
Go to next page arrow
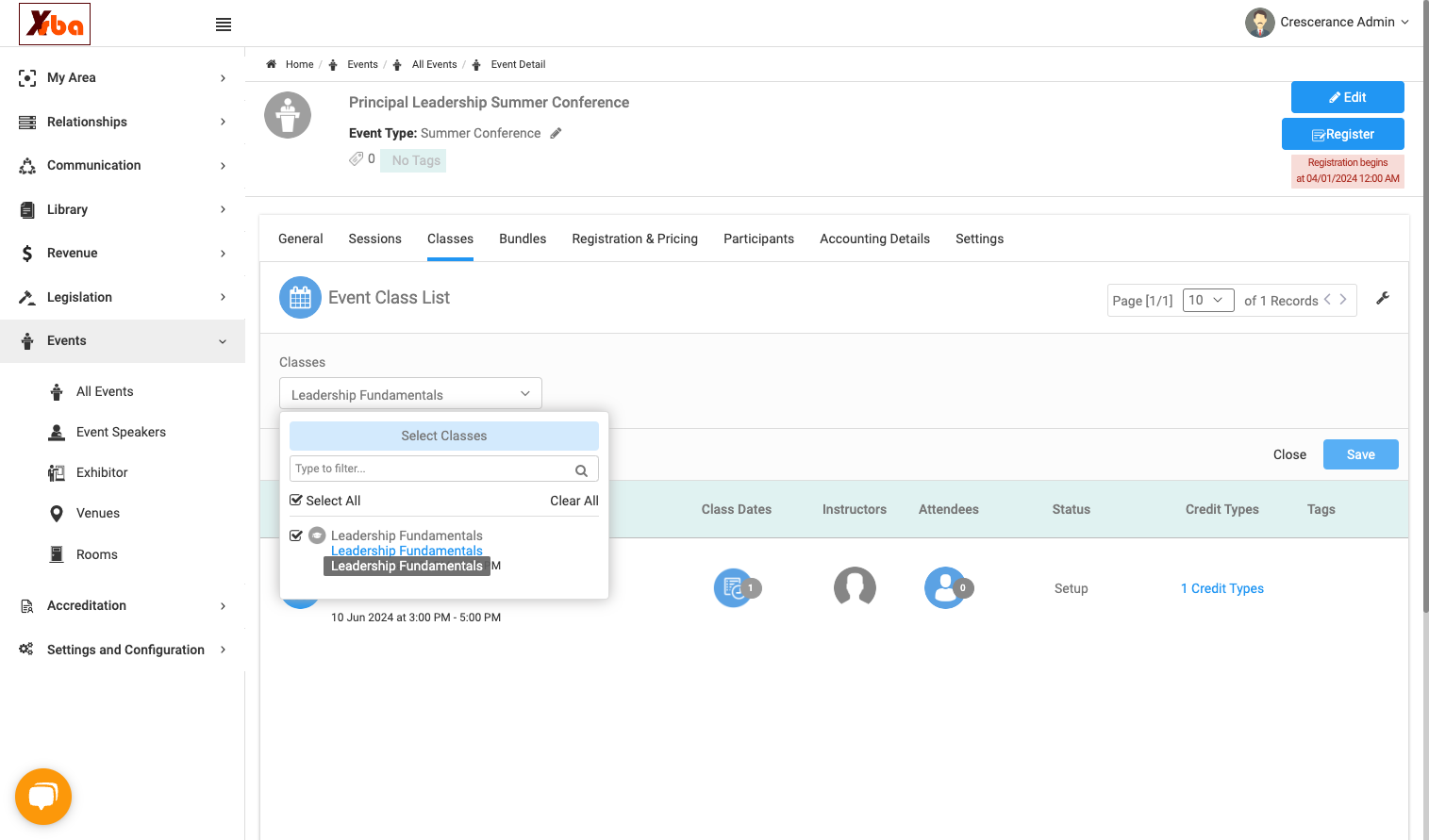click(x=1343, y=299)
